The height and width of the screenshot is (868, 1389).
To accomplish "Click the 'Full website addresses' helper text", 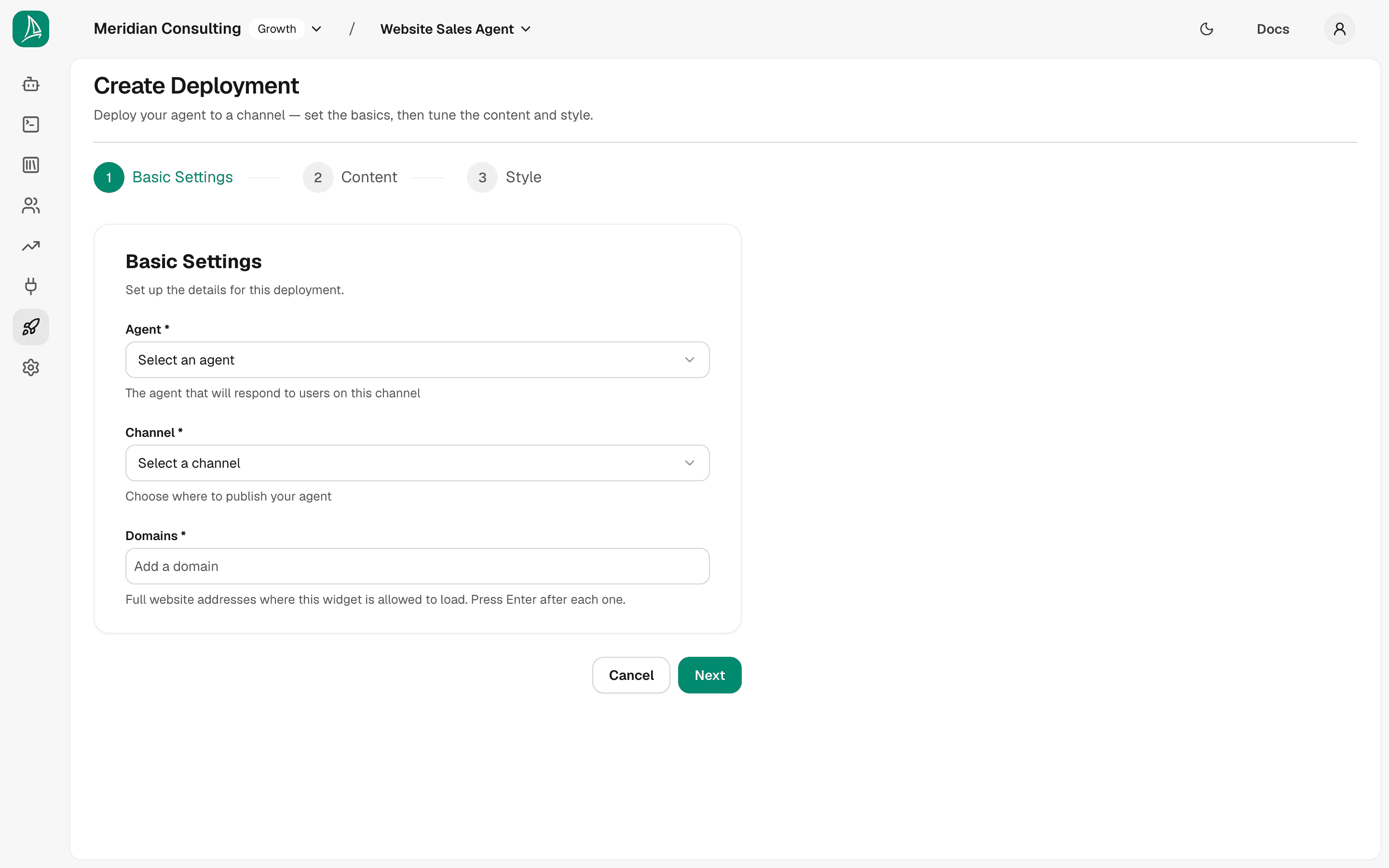I will click(x=375, y=599).
